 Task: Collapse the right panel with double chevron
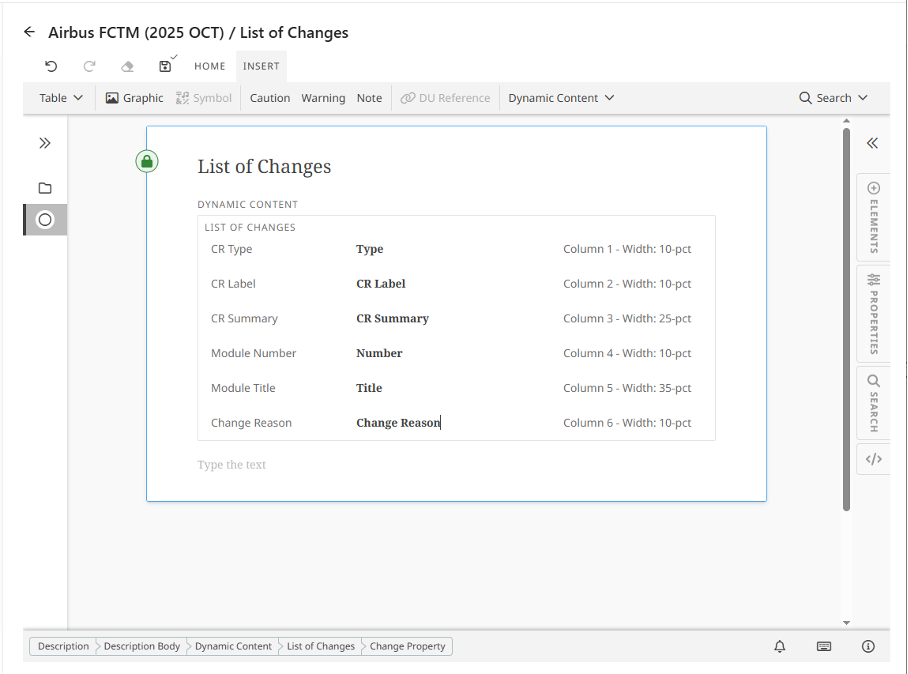872,143
